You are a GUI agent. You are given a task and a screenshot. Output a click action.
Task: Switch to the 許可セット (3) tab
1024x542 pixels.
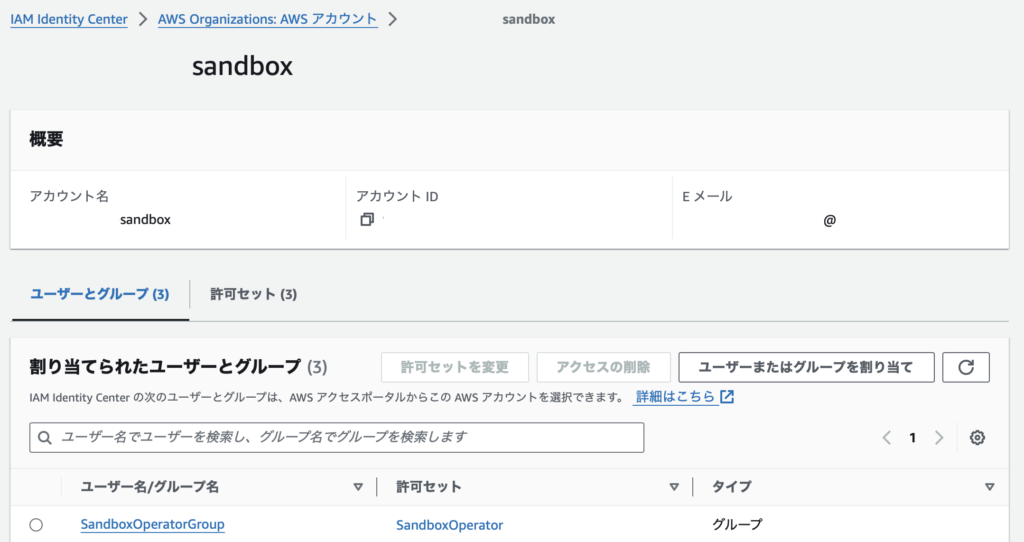[253, 295]
